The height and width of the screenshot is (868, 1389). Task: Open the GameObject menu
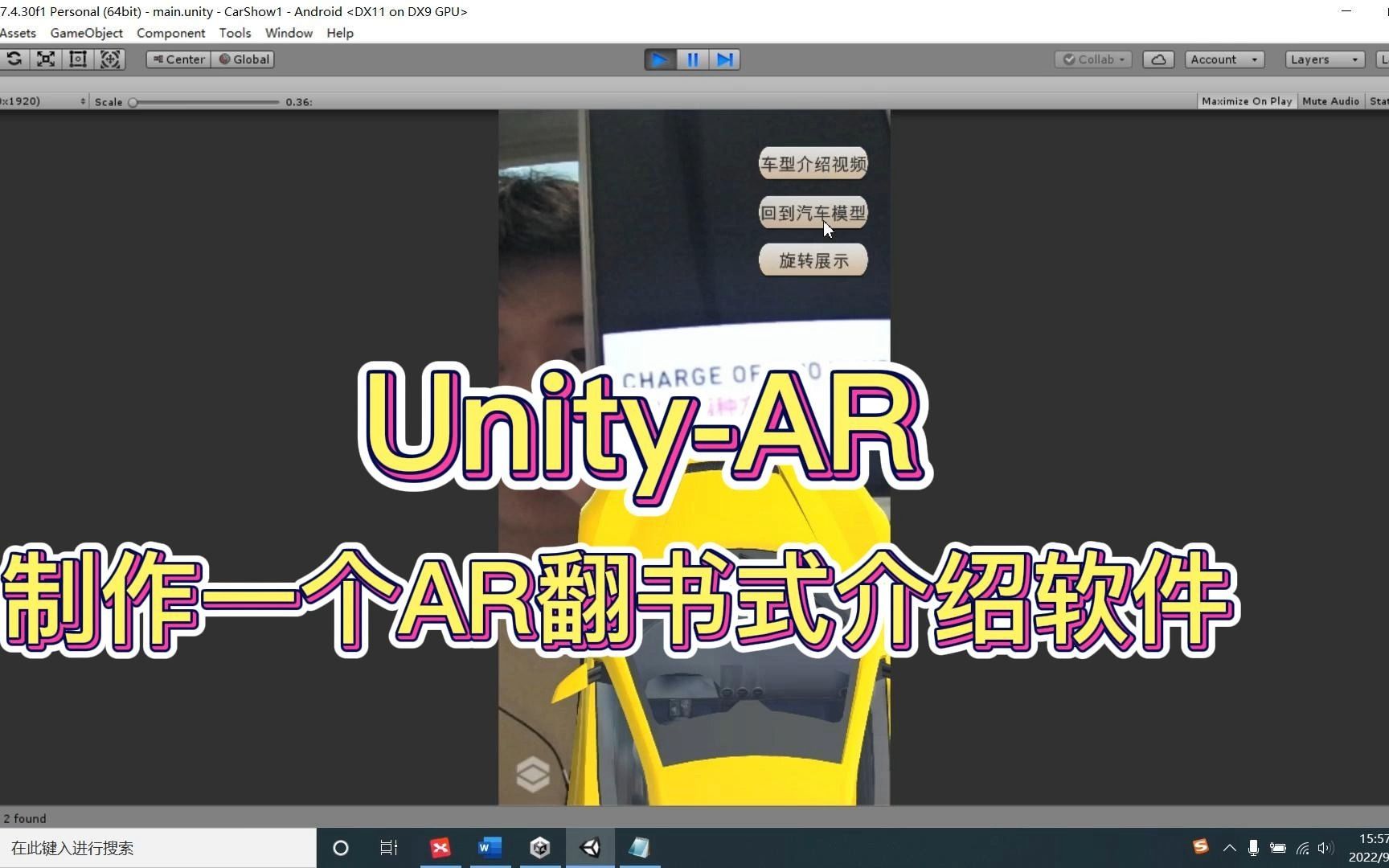tap(86, 33)
